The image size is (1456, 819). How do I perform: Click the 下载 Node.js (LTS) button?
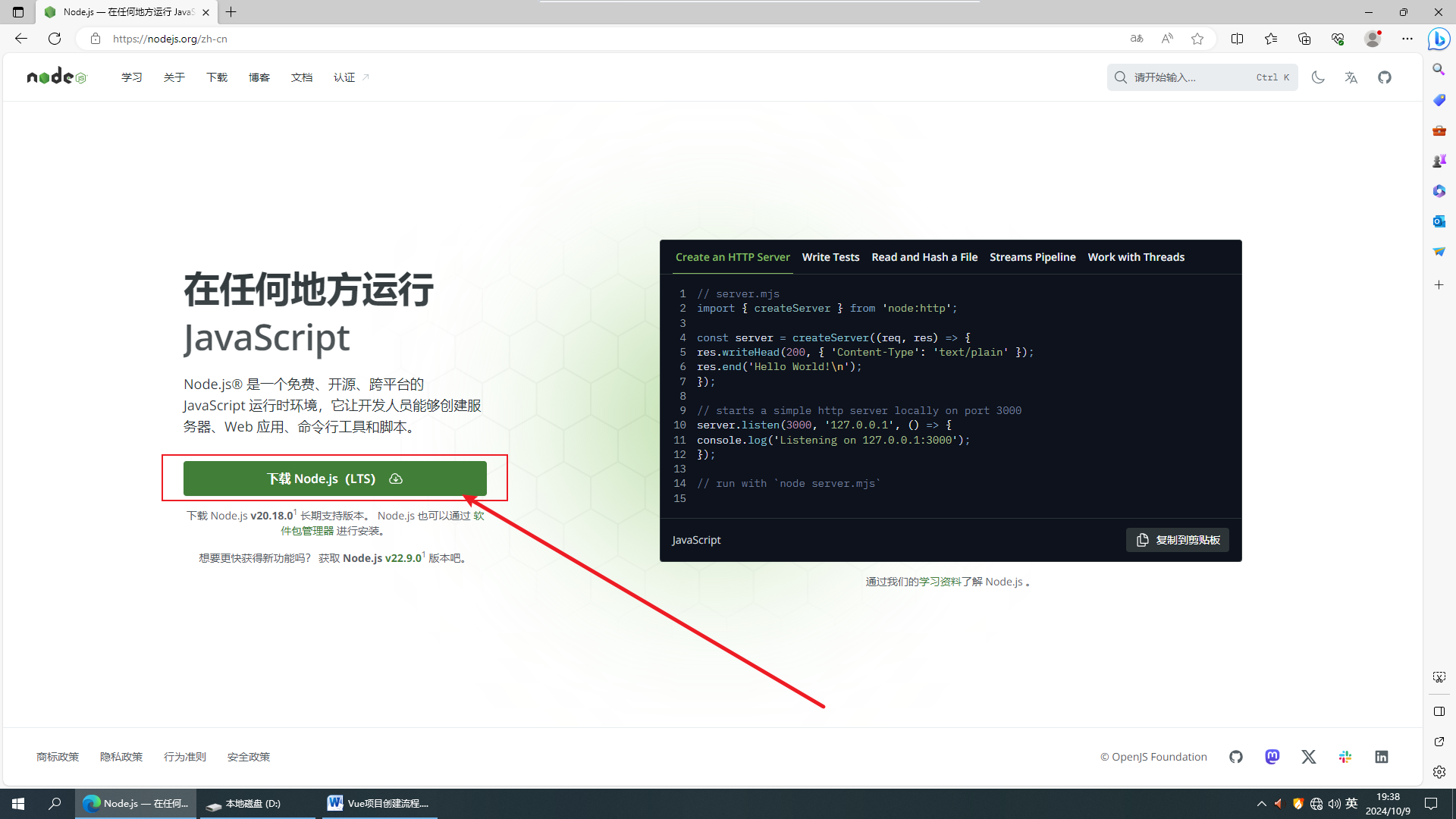(334, 478)
